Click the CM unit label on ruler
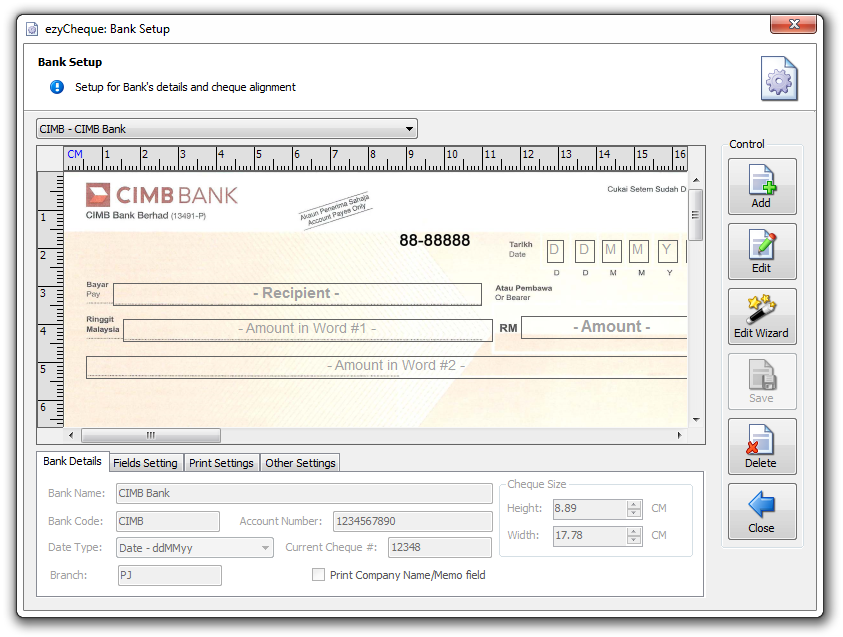 (75, 154)
